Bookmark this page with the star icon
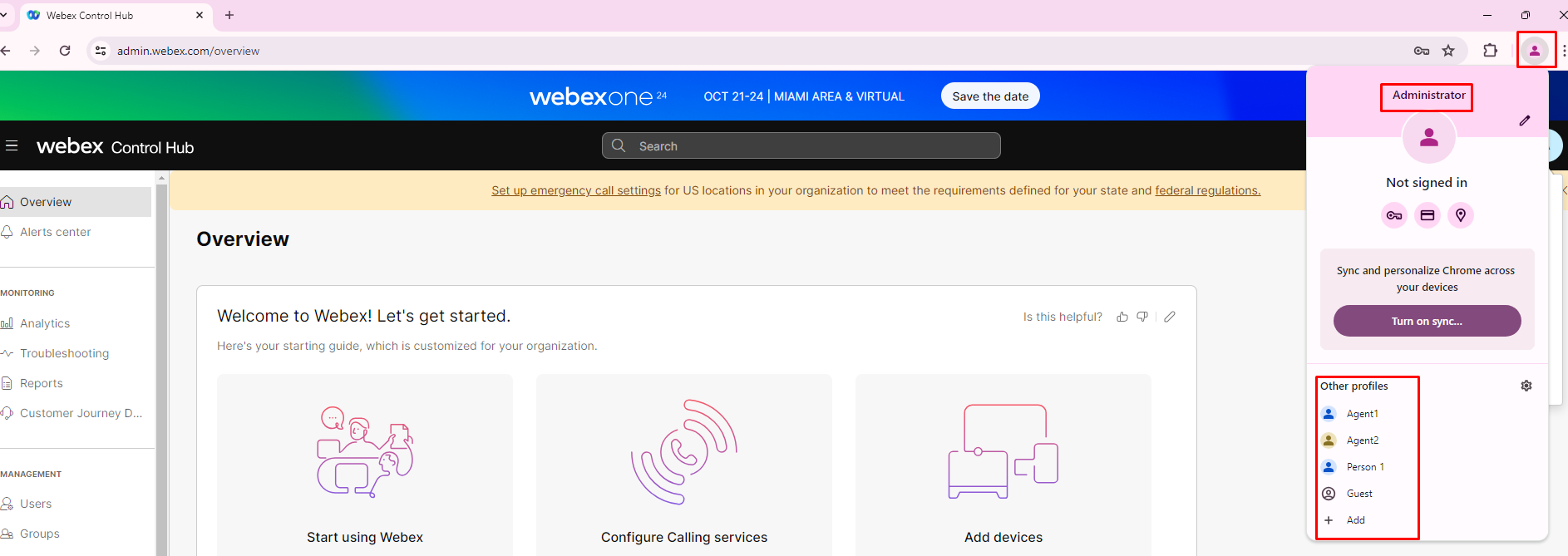The width and height of the screenshot is (1568, 556). pyautogui.click(x=1448, y=51)
